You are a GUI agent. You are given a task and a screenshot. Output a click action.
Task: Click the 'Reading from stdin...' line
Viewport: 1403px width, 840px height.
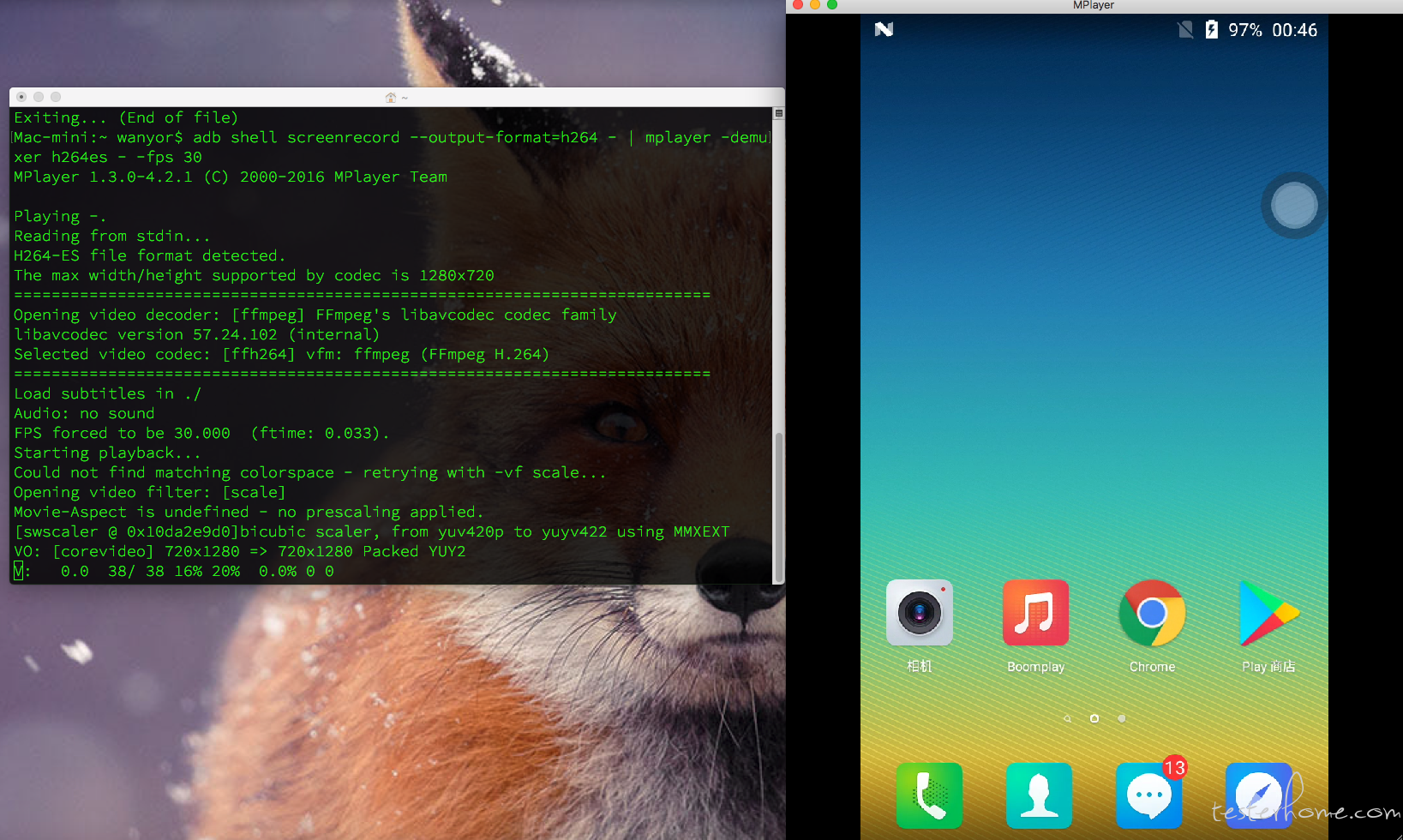[x=111, y=236]
